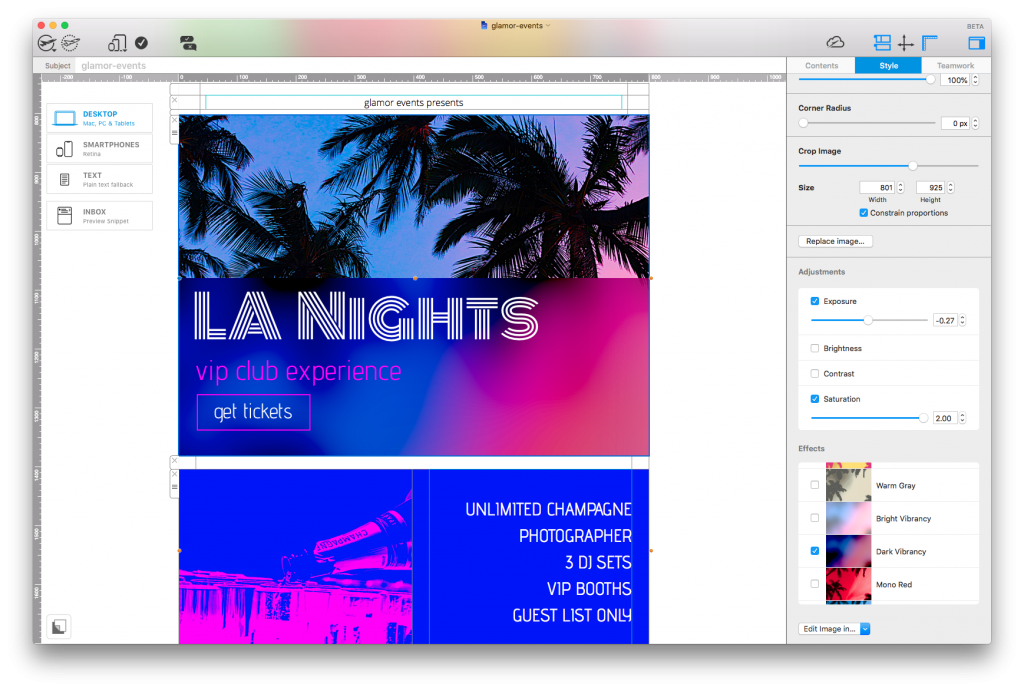Click X handle of spacer below LA Nights
1024x691 pixels.
174,460
